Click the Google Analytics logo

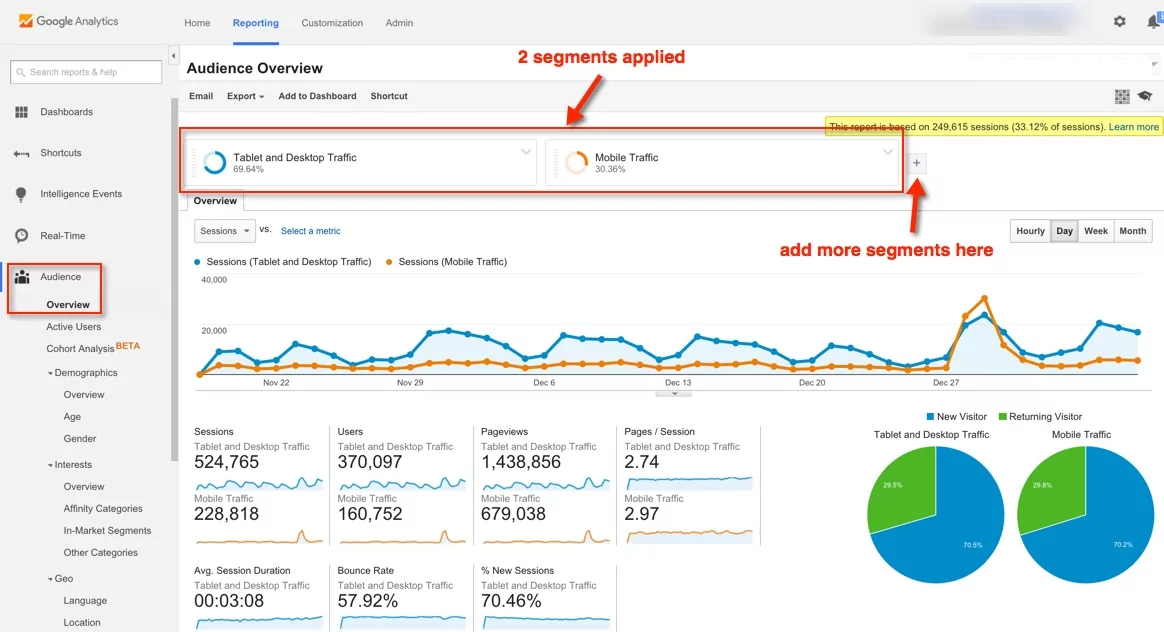tap(67, 20)
